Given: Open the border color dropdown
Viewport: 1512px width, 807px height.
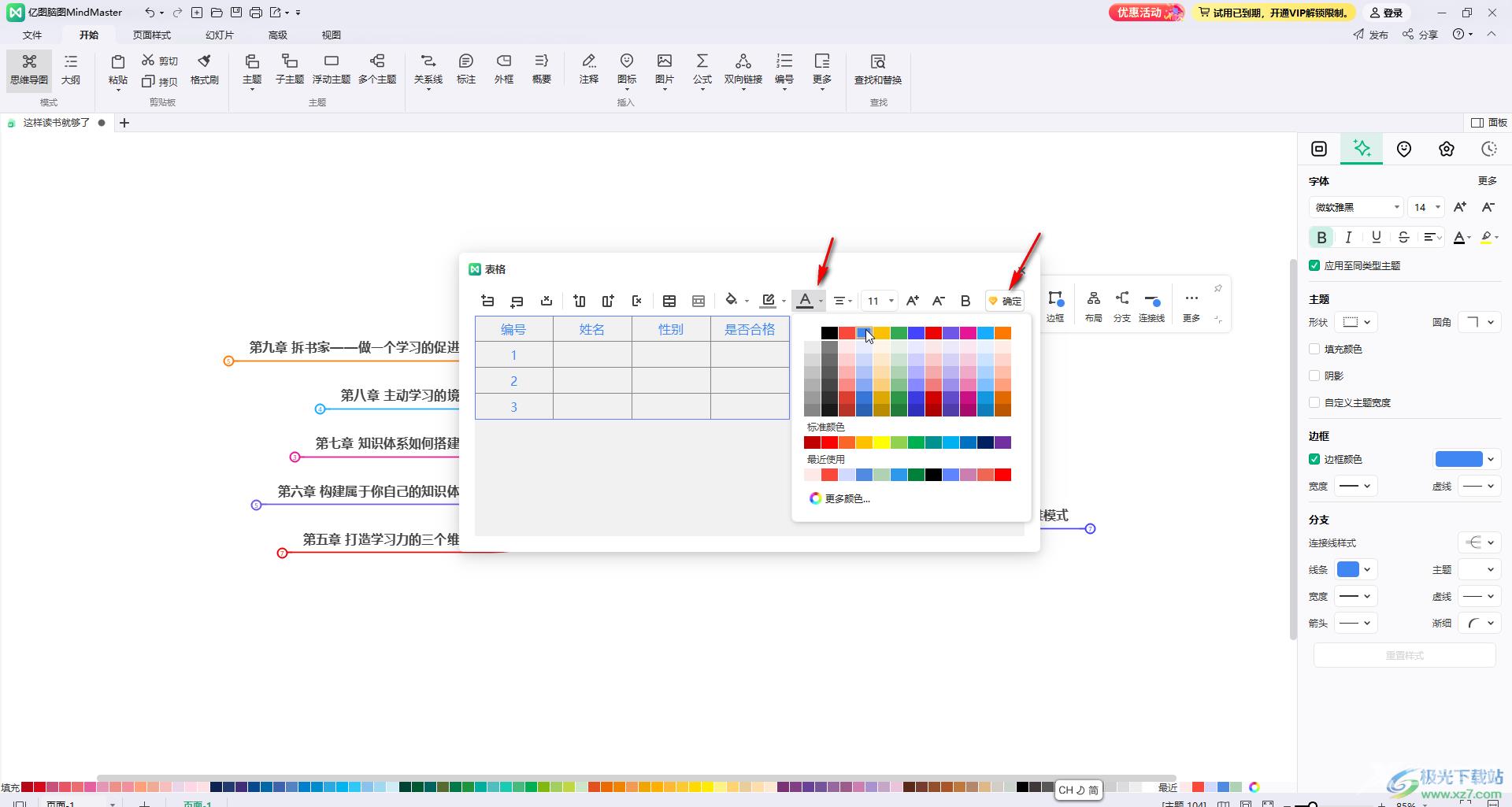Looking at the screenshot, I should click(1466, 459).
